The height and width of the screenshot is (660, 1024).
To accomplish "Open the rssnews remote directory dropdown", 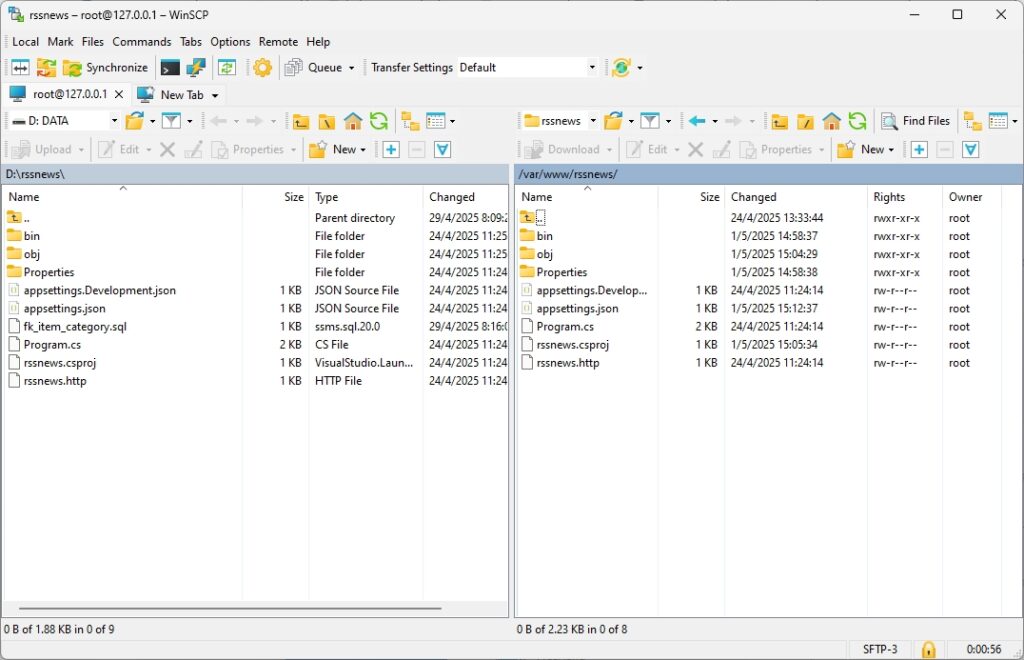I will 593,121.
